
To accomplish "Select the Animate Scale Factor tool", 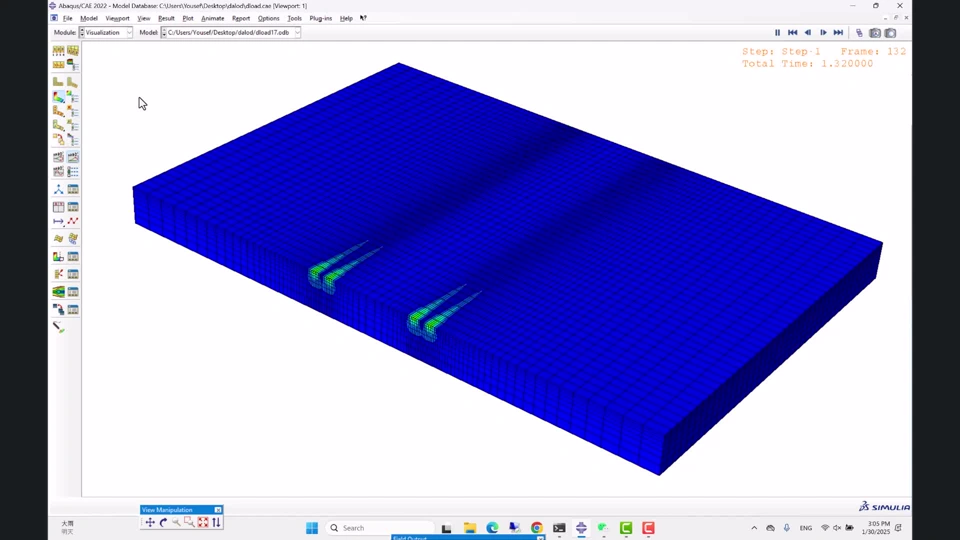I will point(58,157).
